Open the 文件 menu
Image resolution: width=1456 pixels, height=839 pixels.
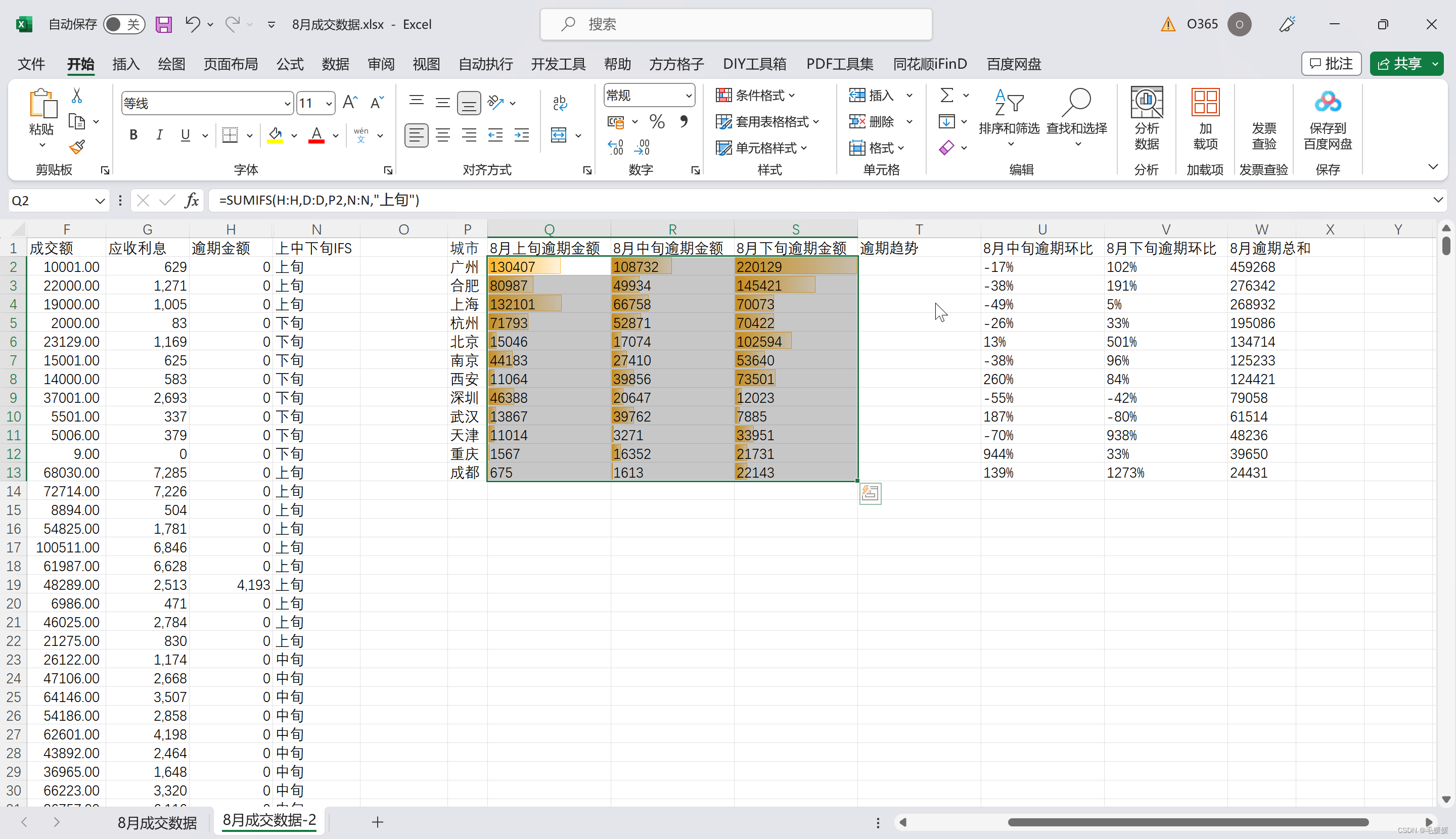click(x=31, y=64)
